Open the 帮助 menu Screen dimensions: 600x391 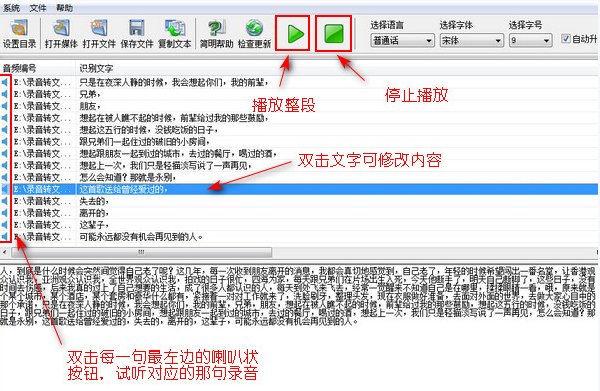pyautogui.click(x=64, y=7)
